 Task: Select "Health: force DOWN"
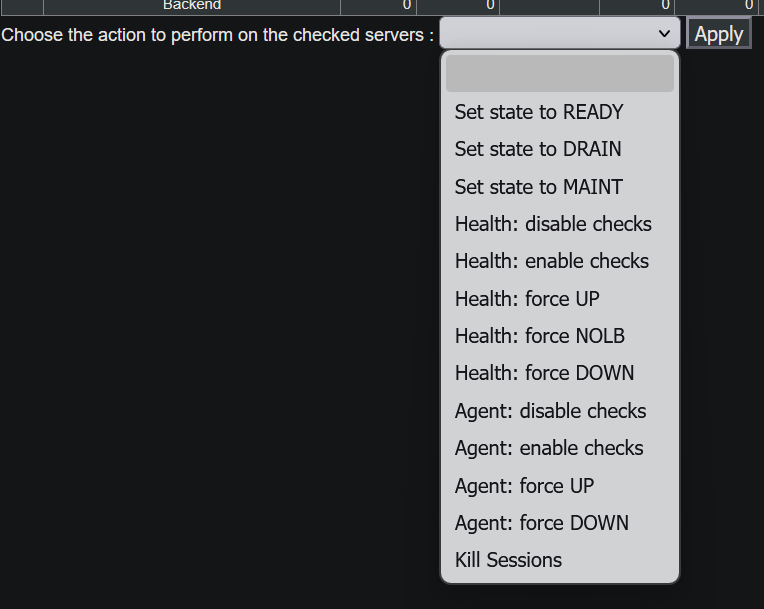click(544, 373)
